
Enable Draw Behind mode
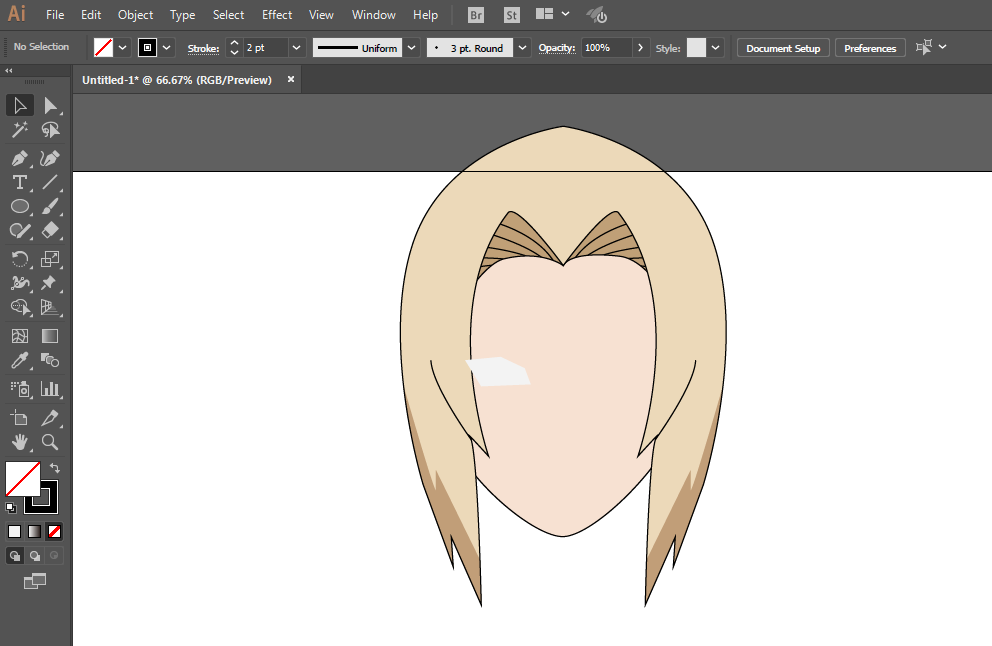[35, 556]
